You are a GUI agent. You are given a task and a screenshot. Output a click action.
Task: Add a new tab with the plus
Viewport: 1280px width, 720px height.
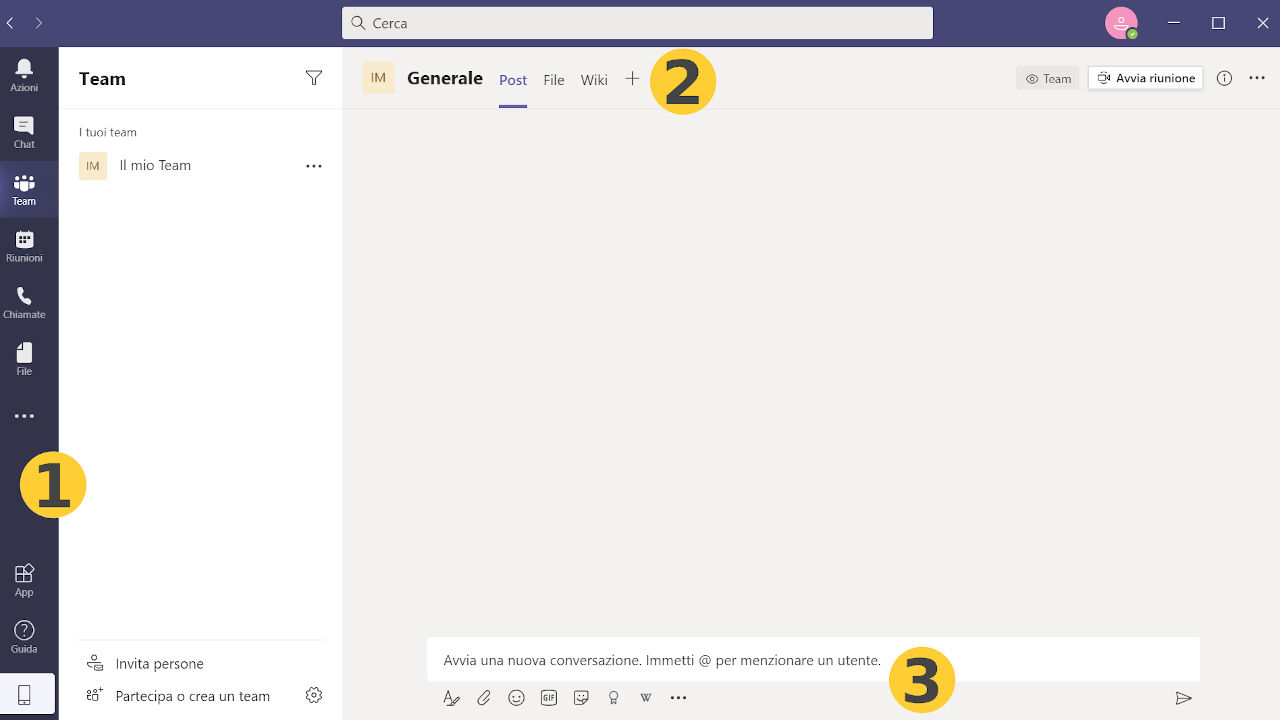(632, 78)
